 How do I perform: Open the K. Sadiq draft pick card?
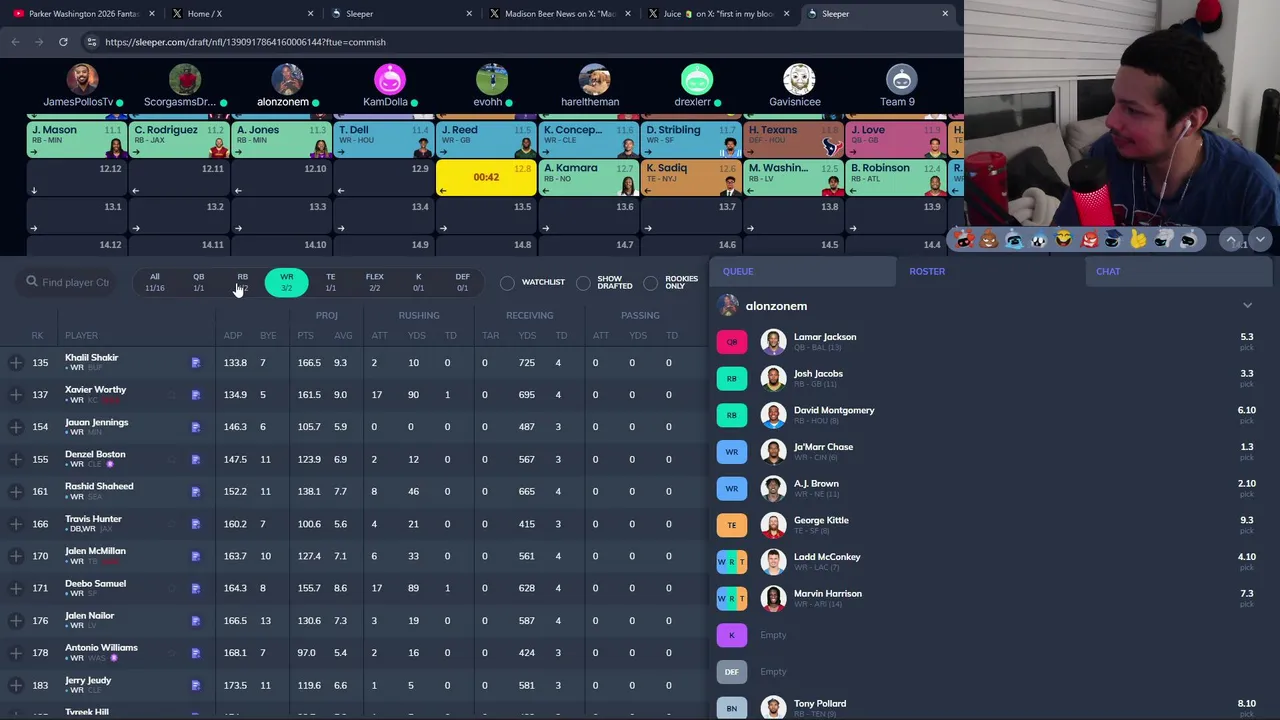[690, 177]
